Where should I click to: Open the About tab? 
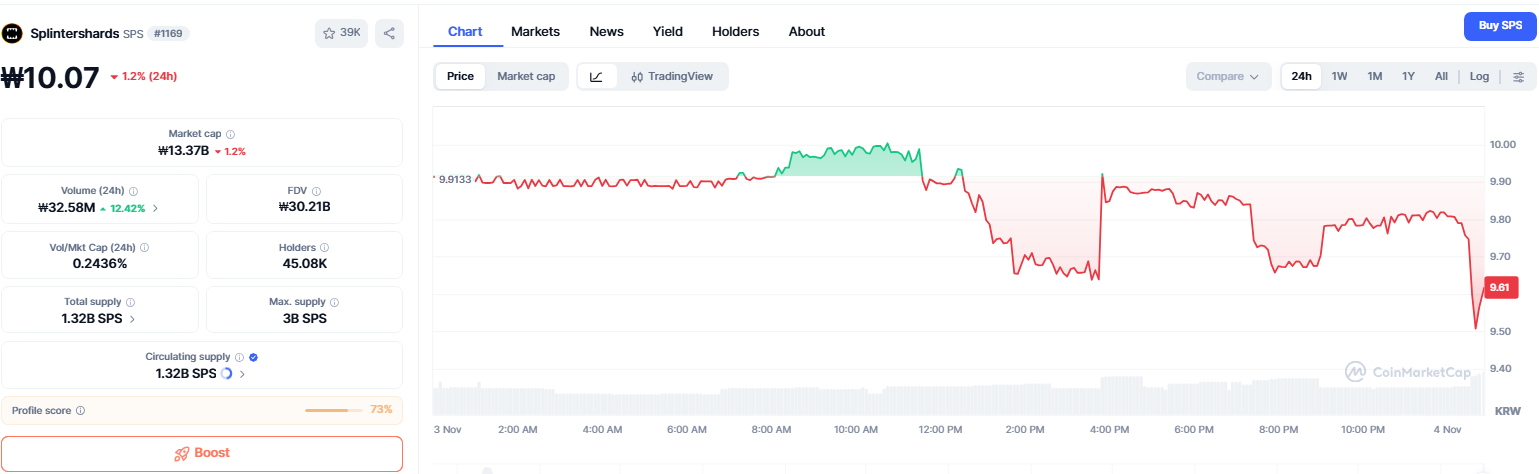click(x=806, y=32)
